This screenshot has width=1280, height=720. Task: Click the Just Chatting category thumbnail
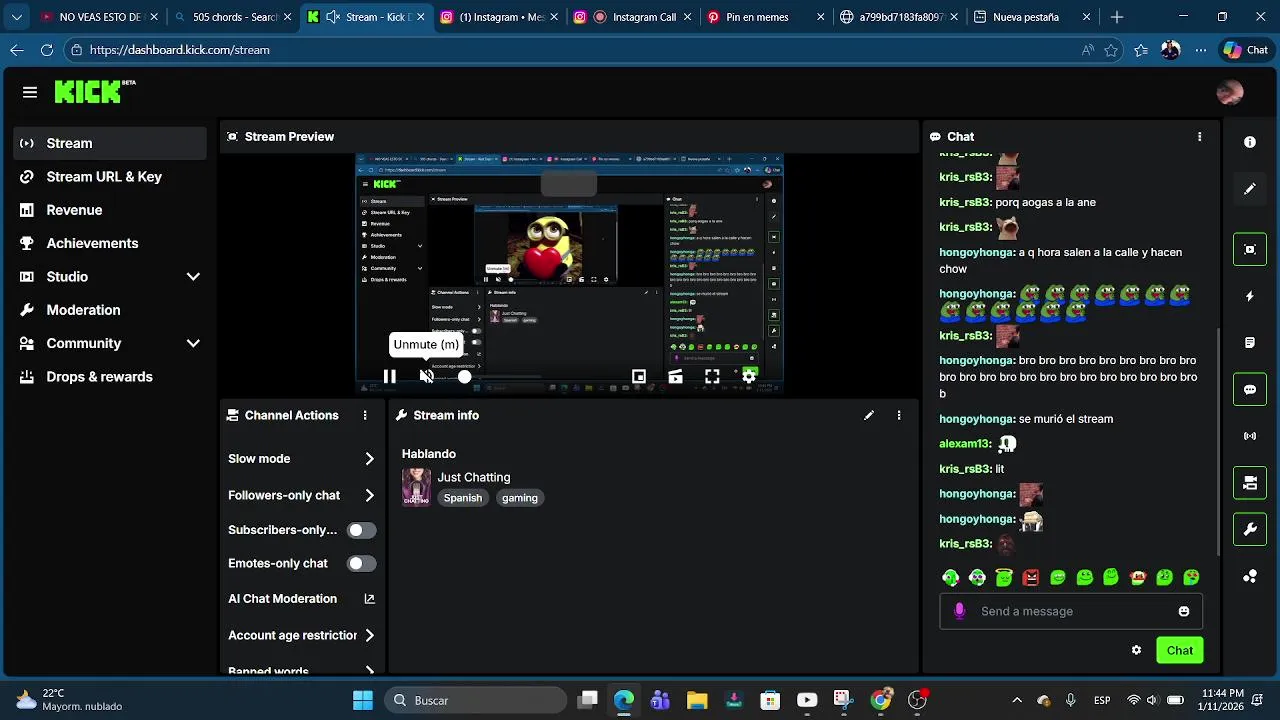click(x=416, y=487)
